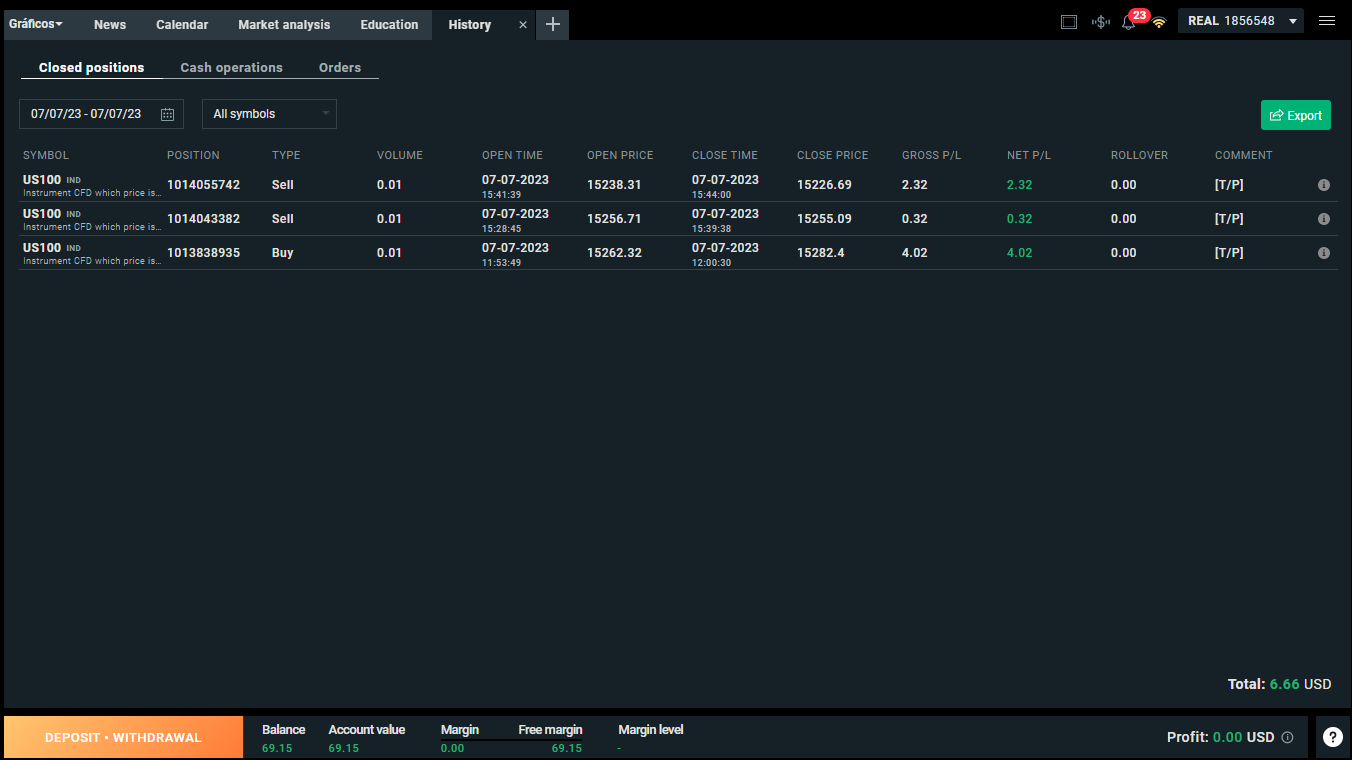Viewport: 1352px width, 760px height.
Task: Select the Closed positions sub-tab
Action: tap(92, 68)
